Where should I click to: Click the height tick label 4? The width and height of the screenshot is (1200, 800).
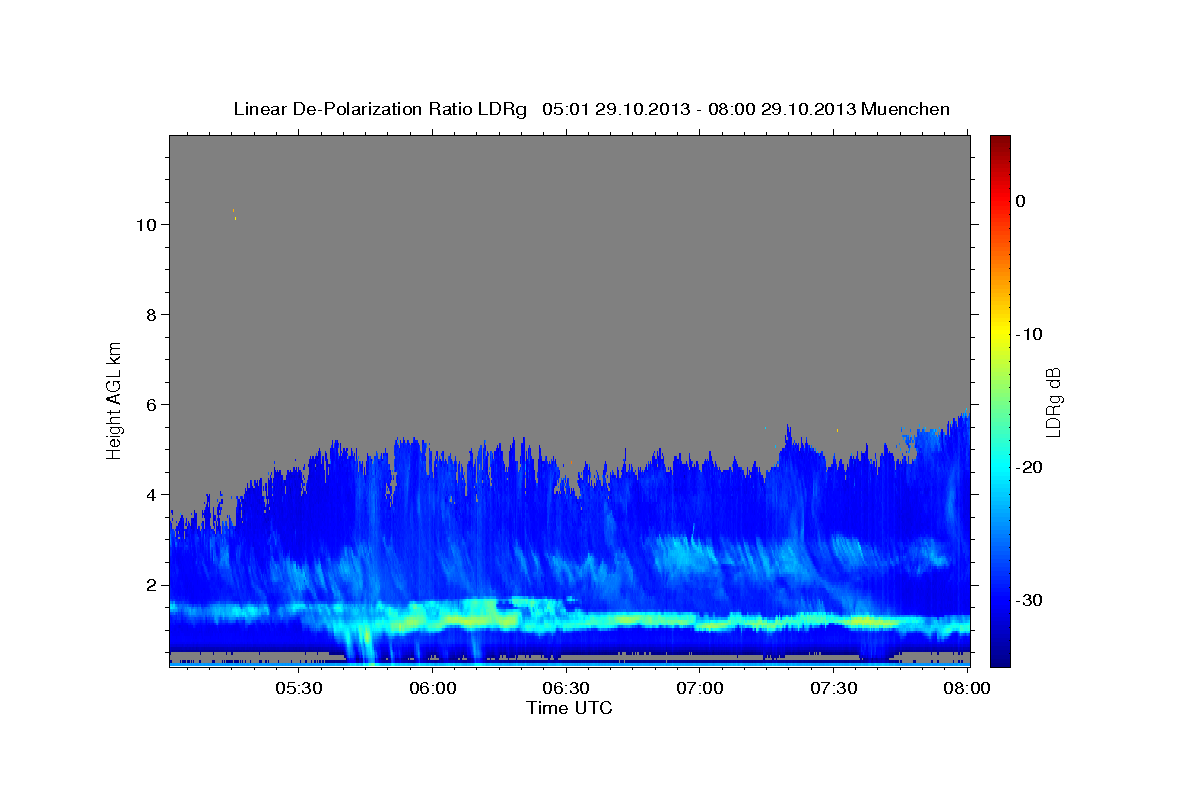point(151,494)
